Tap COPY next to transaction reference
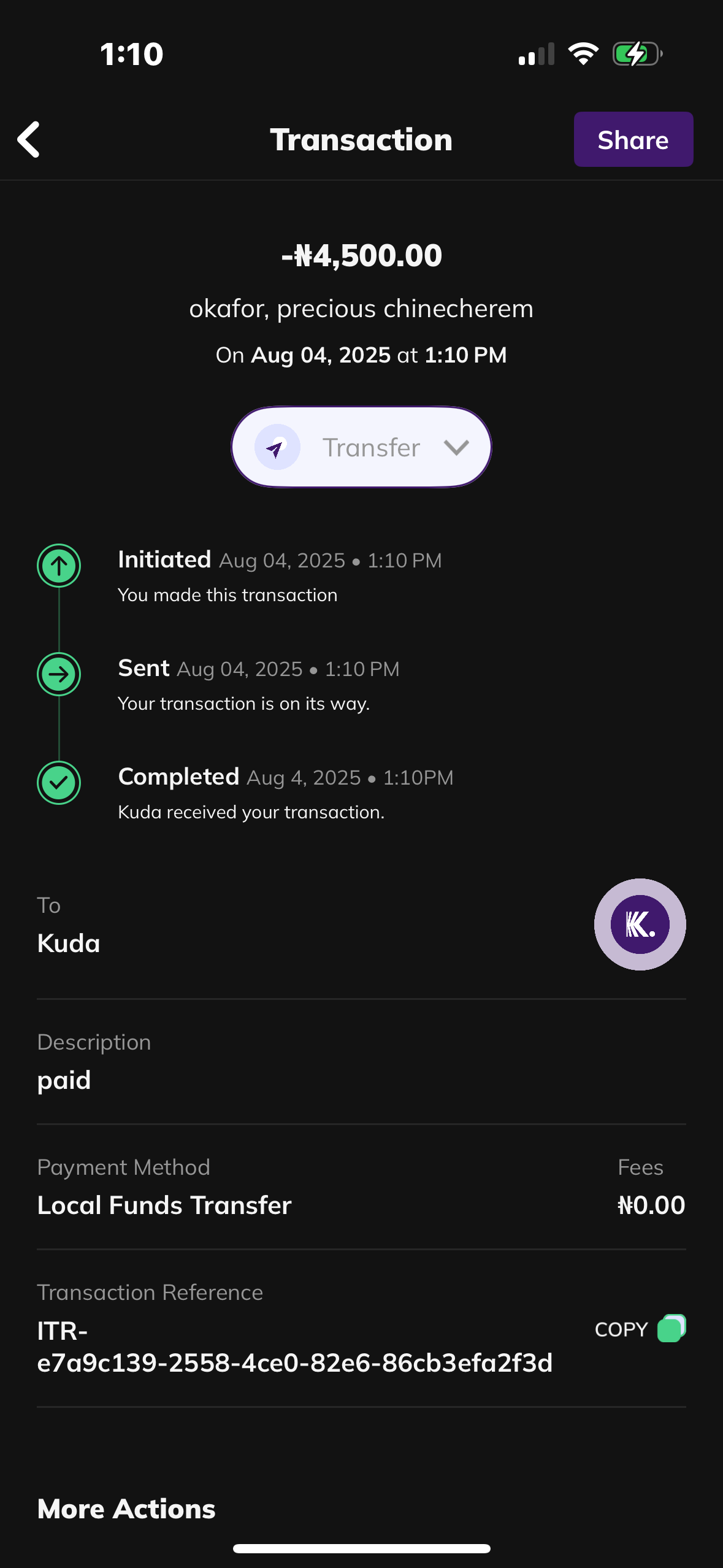 point(621,1329)
